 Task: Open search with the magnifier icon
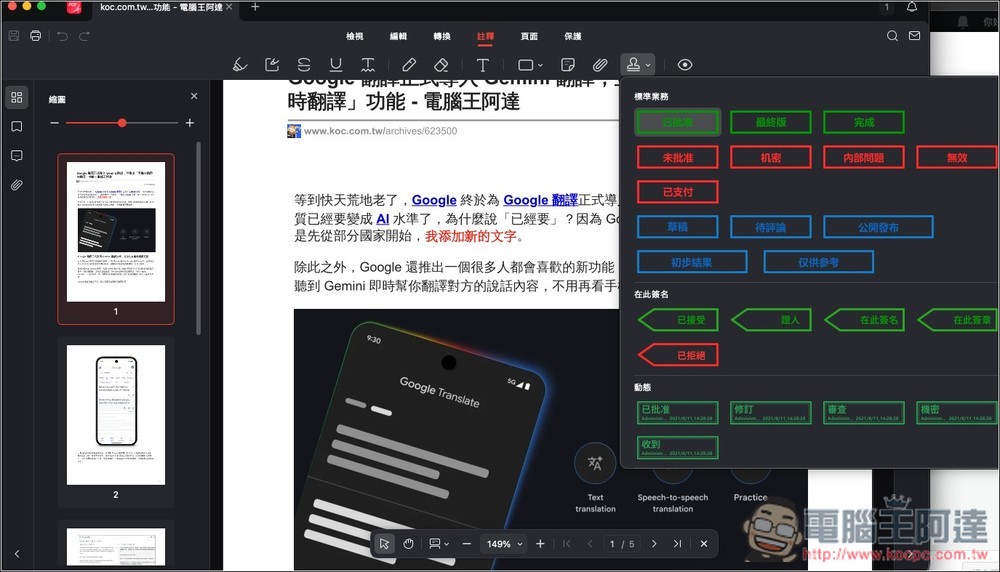point(892,36)
